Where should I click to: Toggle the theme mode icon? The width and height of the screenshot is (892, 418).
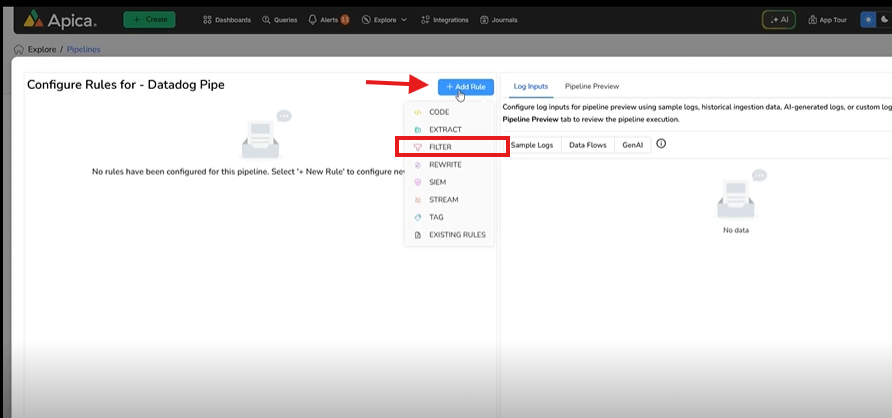(868, 19)
